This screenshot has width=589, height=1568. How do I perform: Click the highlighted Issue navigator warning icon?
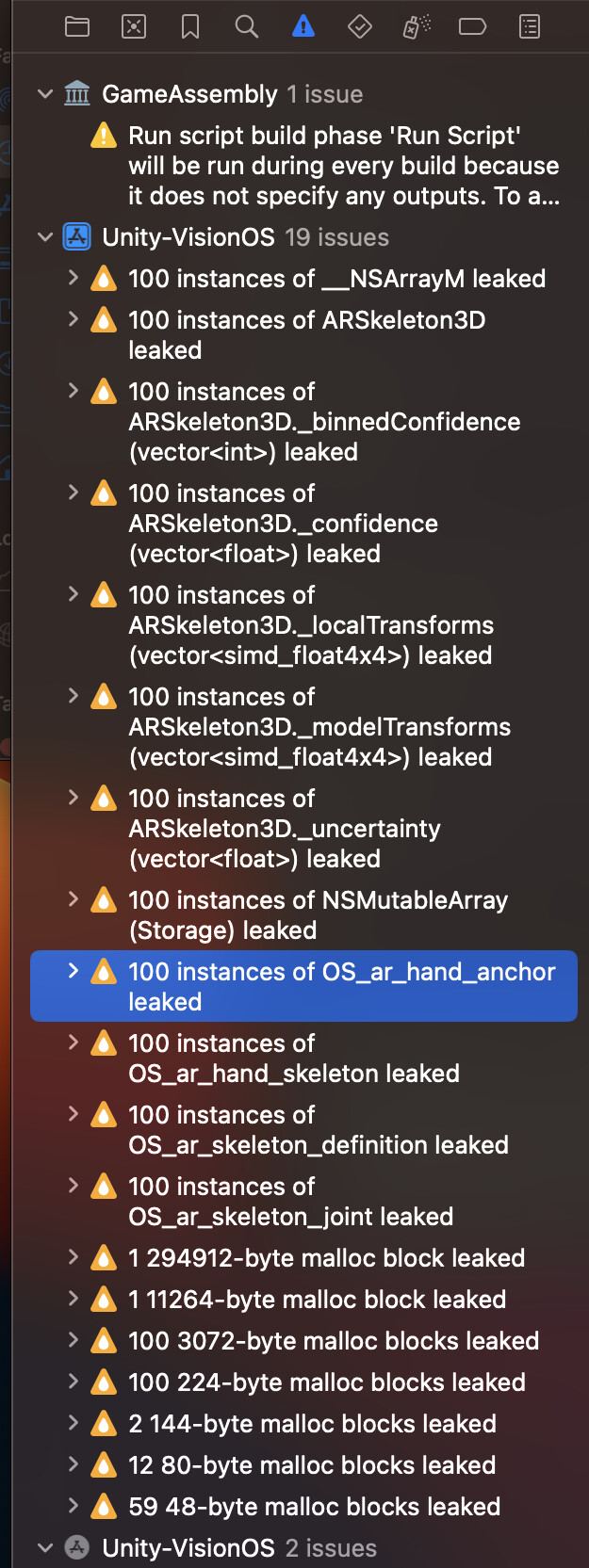point(303,26)
